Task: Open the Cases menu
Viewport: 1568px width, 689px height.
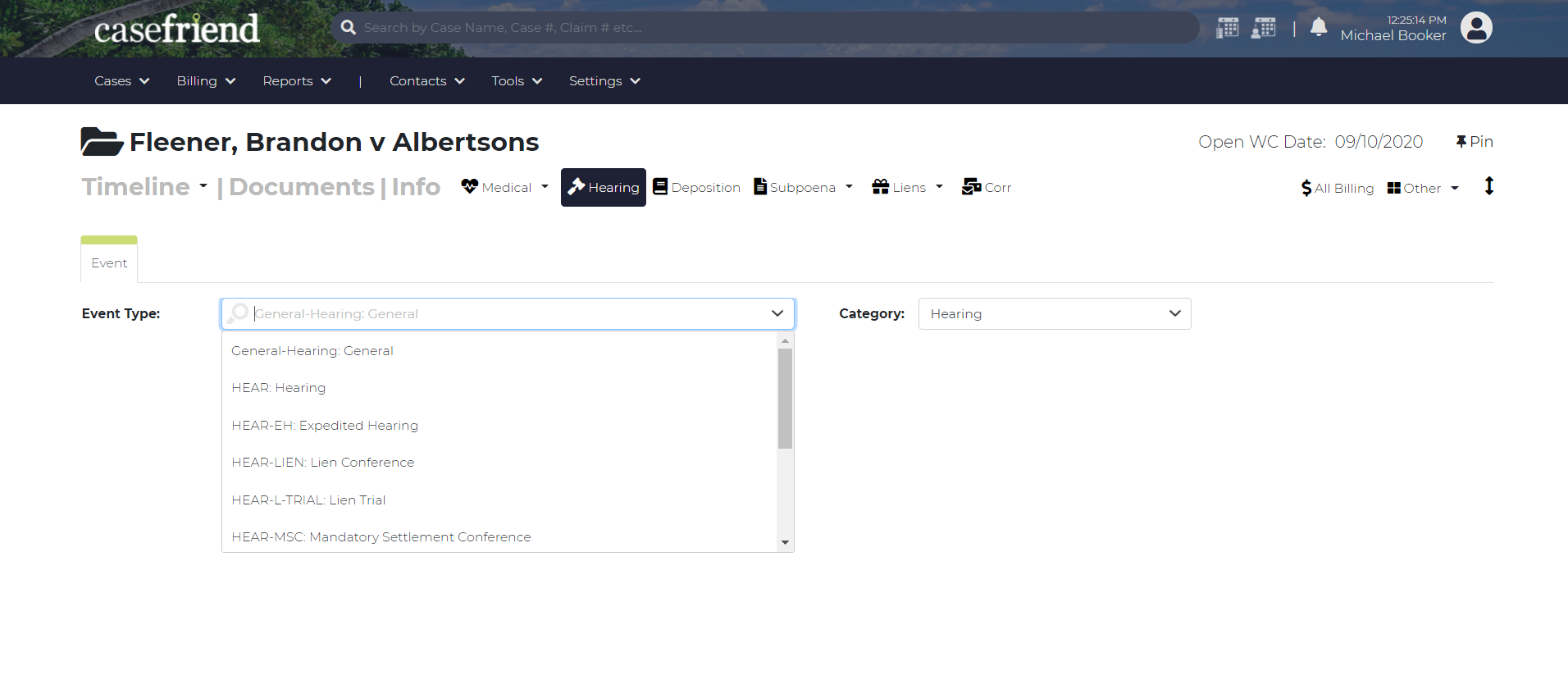Action: pos(121,80)
